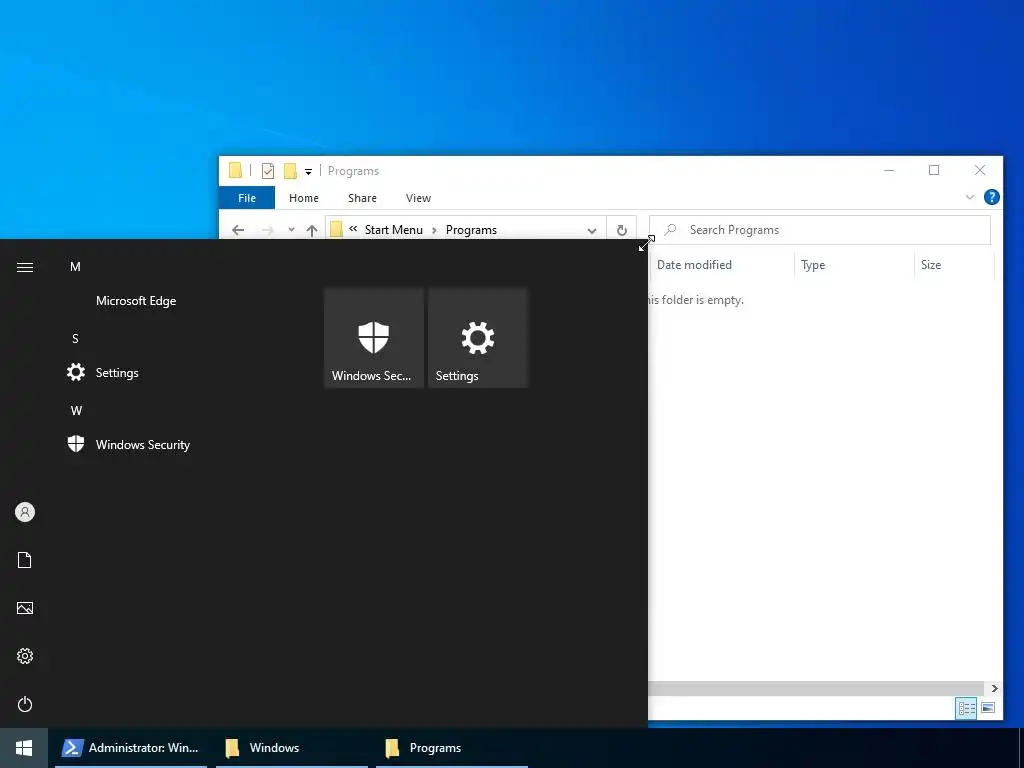
Task: Jump to letter S app group
Action: point(75,338)
